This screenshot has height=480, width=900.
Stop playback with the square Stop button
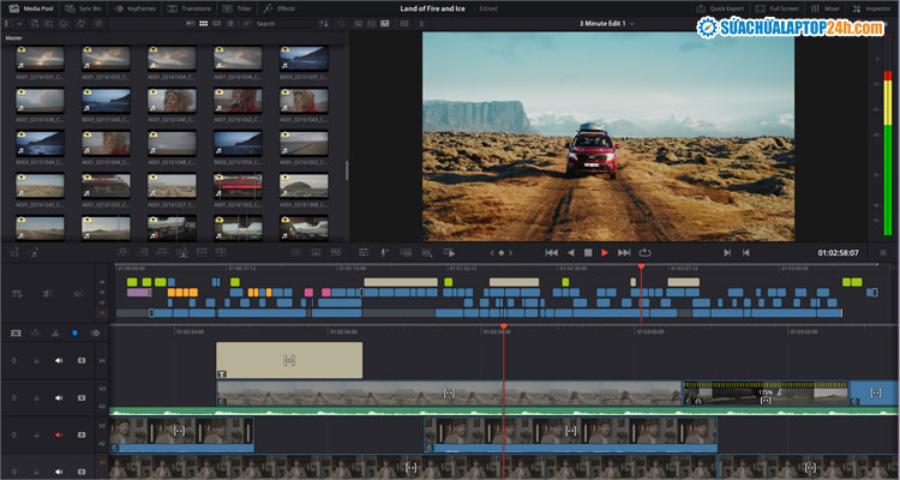(x=588, y=253)
